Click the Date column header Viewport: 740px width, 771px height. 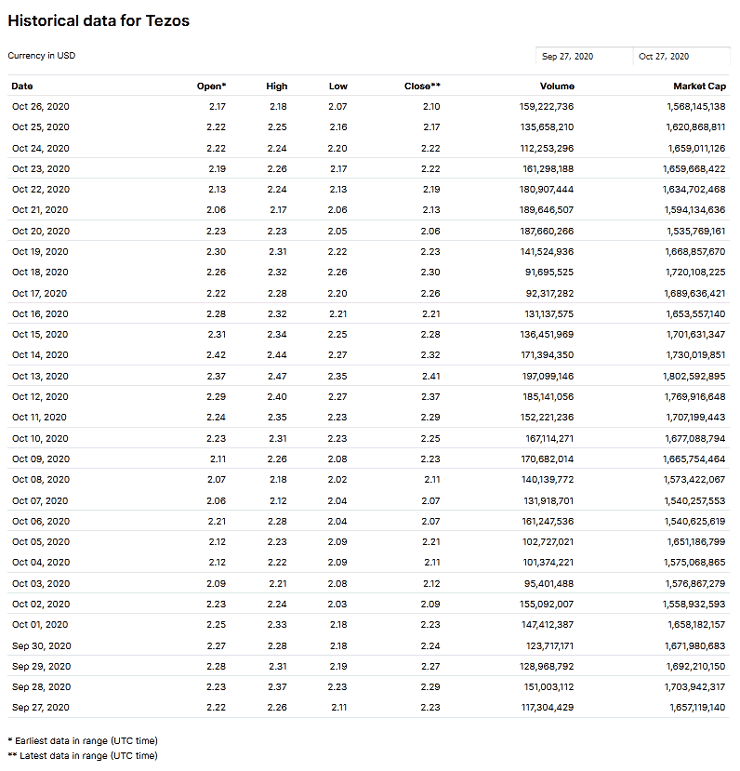click(22, 86)
